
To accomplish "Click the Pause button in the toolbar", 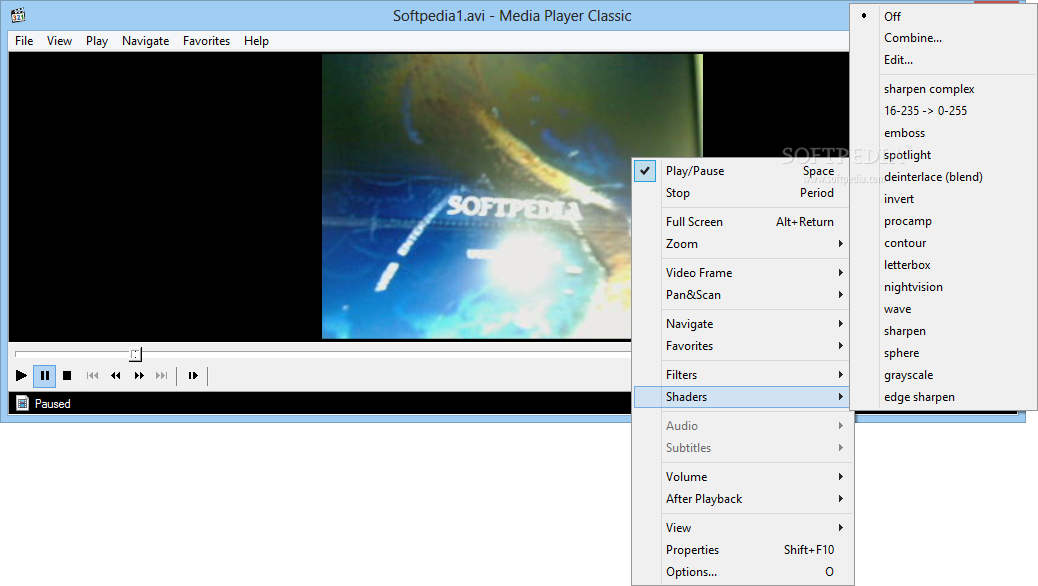I will coord(44,375).
